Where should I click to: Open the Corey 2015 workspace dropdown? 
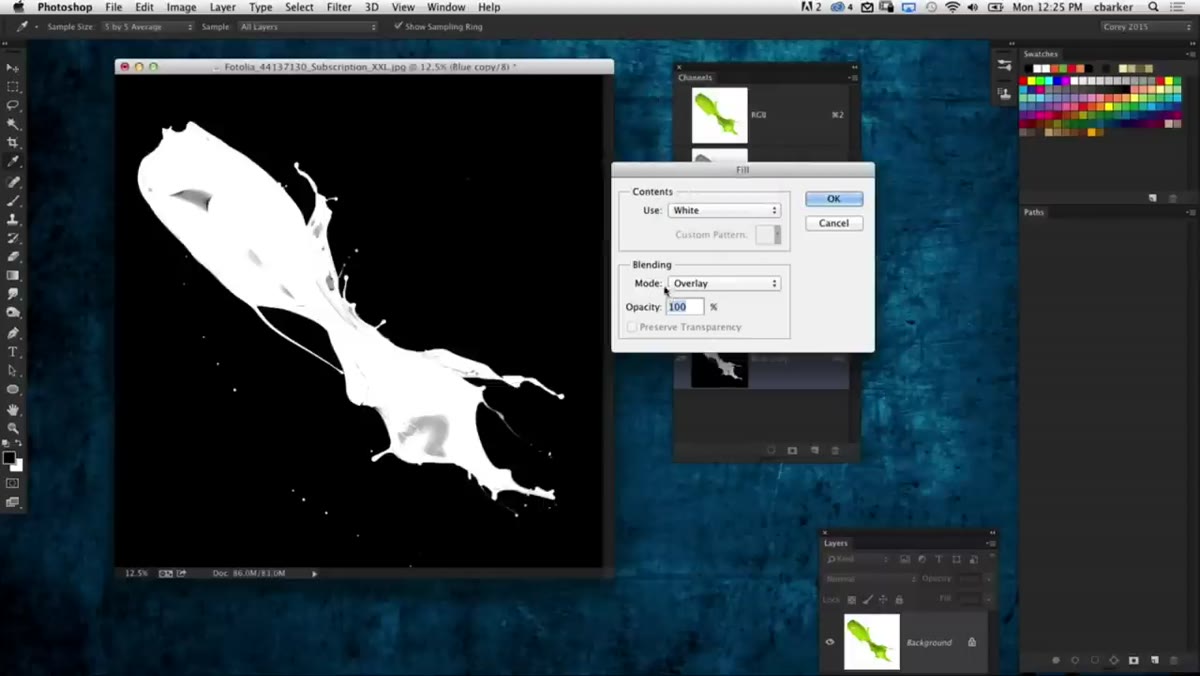(x=1147, y=26)
